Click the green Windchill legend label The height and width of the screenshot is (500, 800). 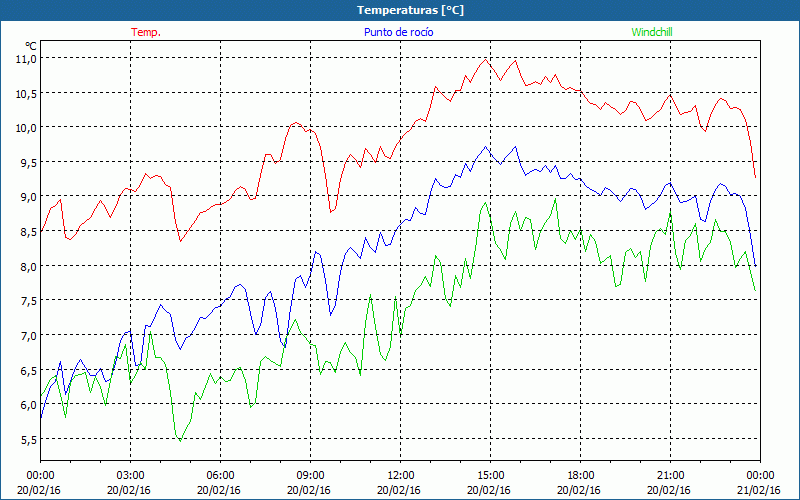coord(652,32)
